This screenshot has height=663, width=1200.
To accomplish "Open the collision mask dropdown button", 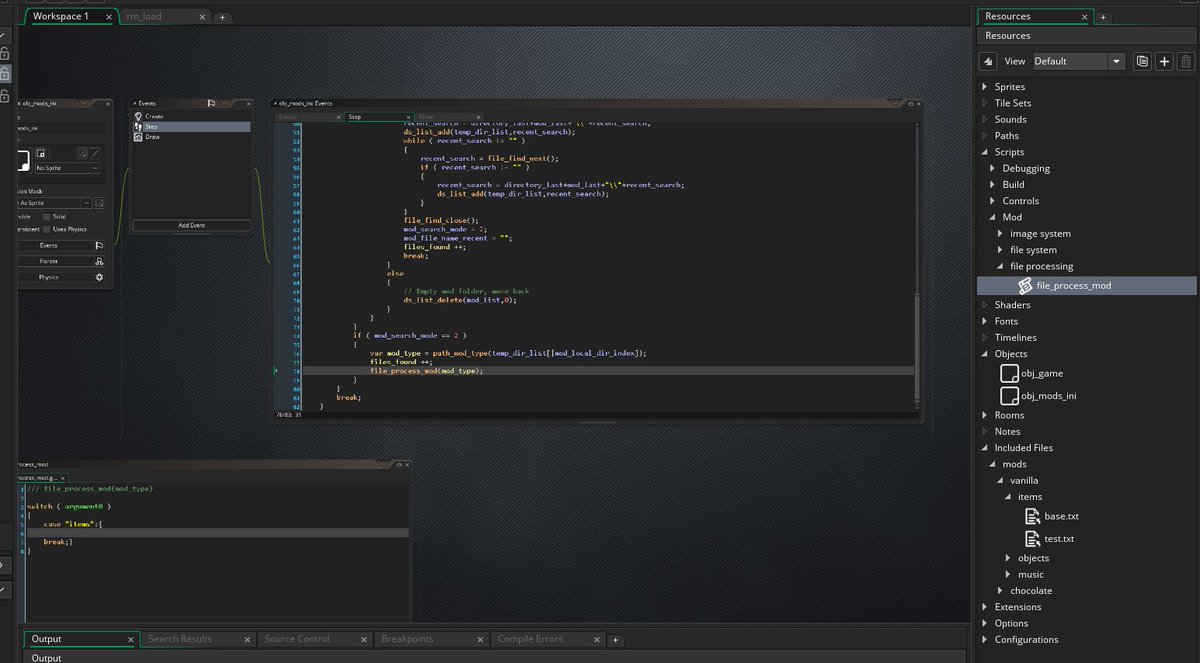I will click(87, 203).
